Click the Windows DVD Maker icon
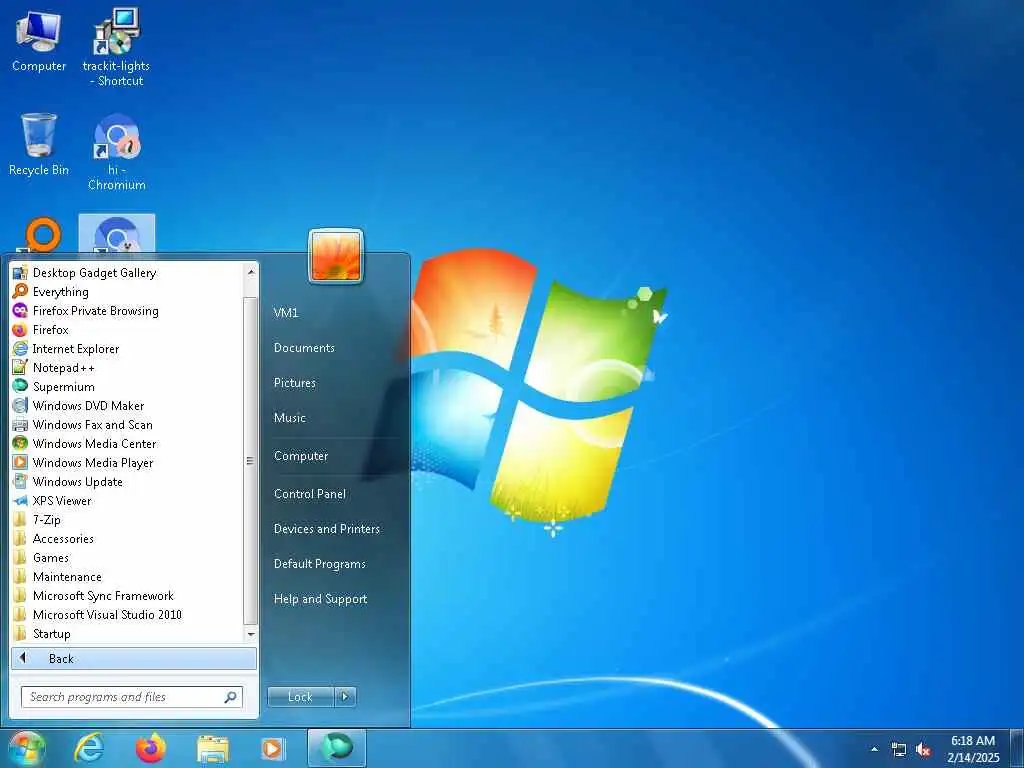This screenshot has width=1024, height=768. [x=20, y=406]
